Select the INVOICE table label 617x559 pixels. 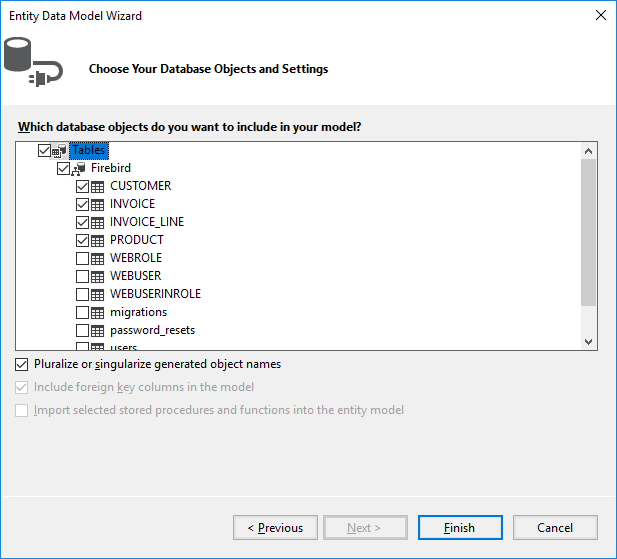click(132, 204)
